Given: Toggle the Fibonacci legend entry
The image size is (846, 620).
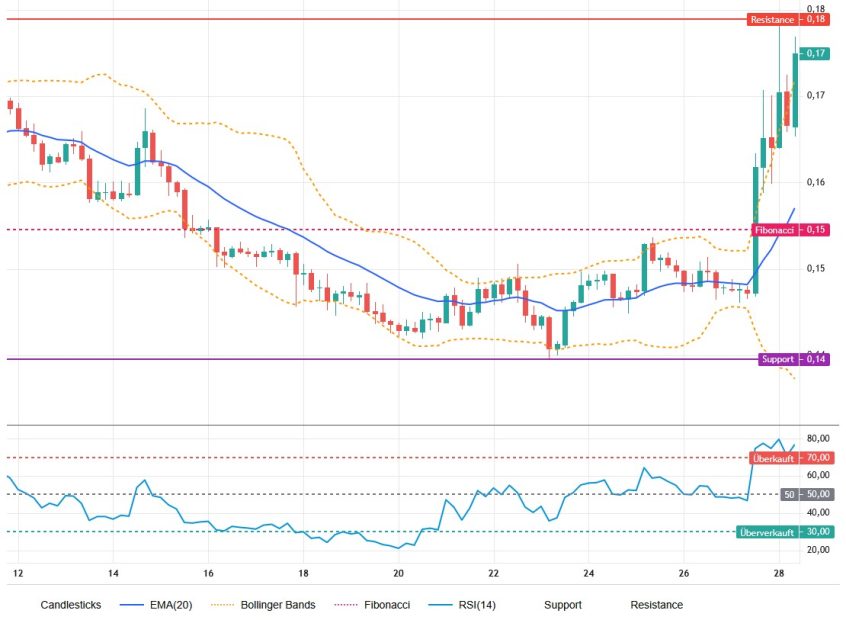Looking at the screenshot, I should 372,605.
